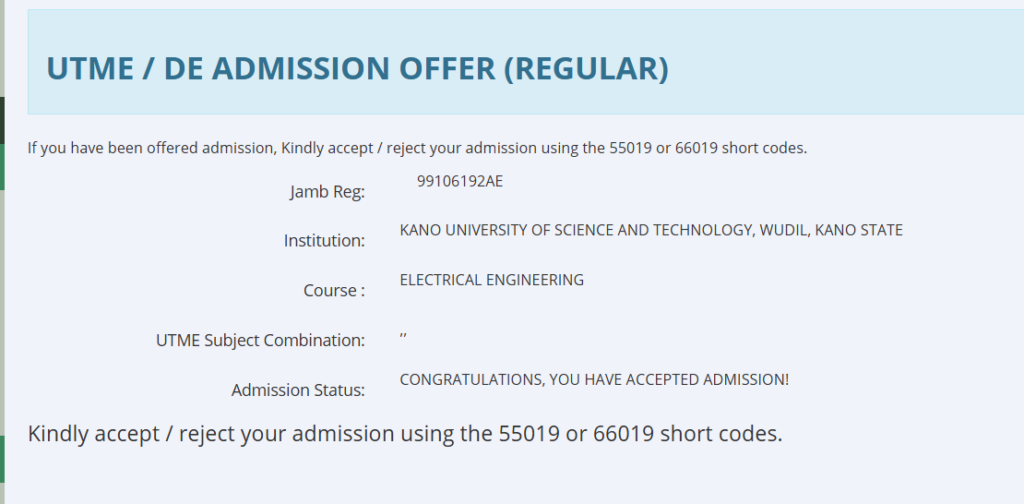The width and height of the screenshot is (1024, 504).
Task: Select the ELECTRICAL ENGINEERING course value
Action: pos(491,280)
